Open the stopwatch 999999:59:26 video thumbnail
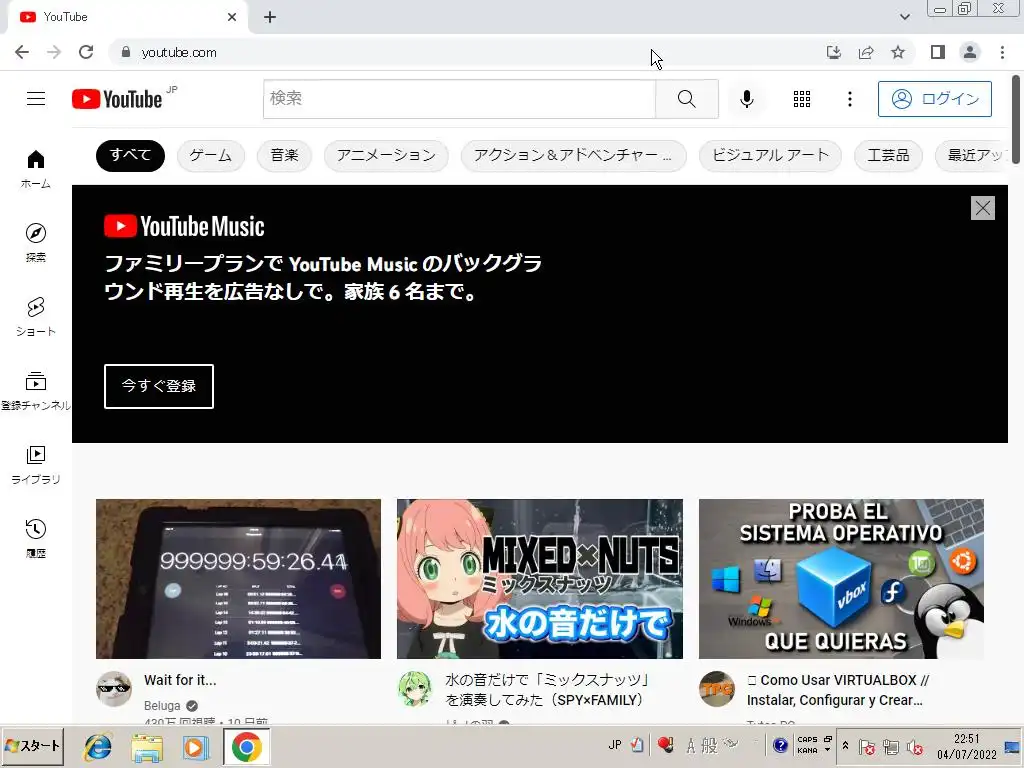This screenshot has height=768, width=1024. pyautogui.click(x=238, y=579)
